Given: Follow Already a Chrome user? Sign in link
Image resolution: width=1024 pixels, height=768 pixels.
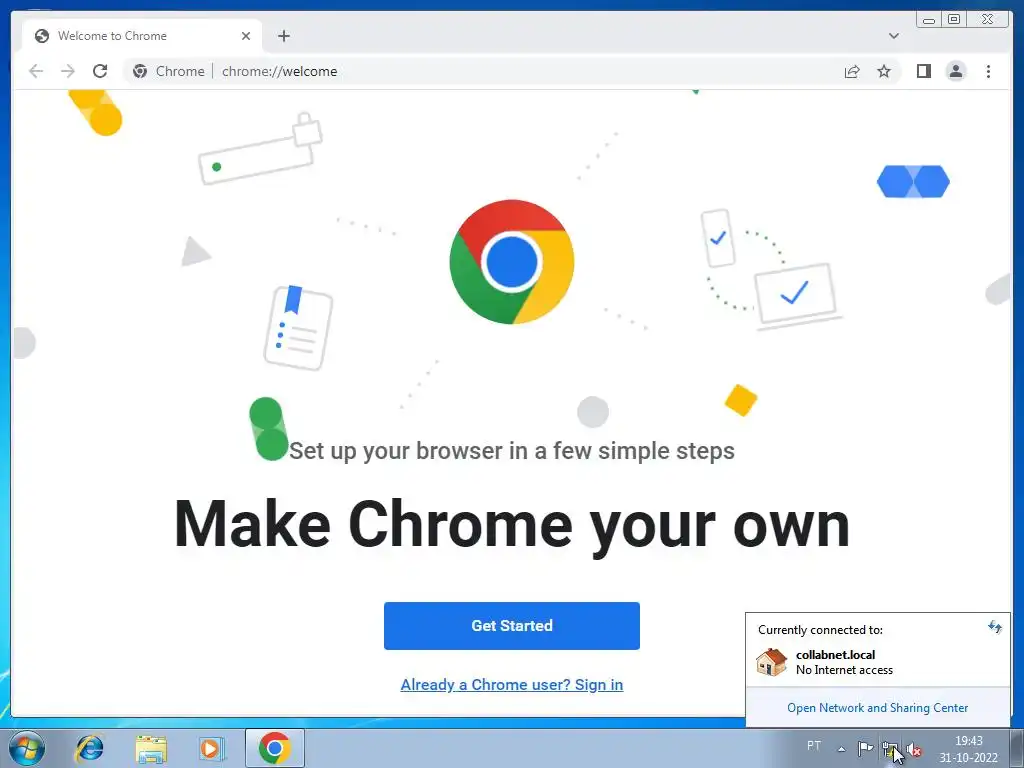Looking at the screenshot, I should pos(511,684).
